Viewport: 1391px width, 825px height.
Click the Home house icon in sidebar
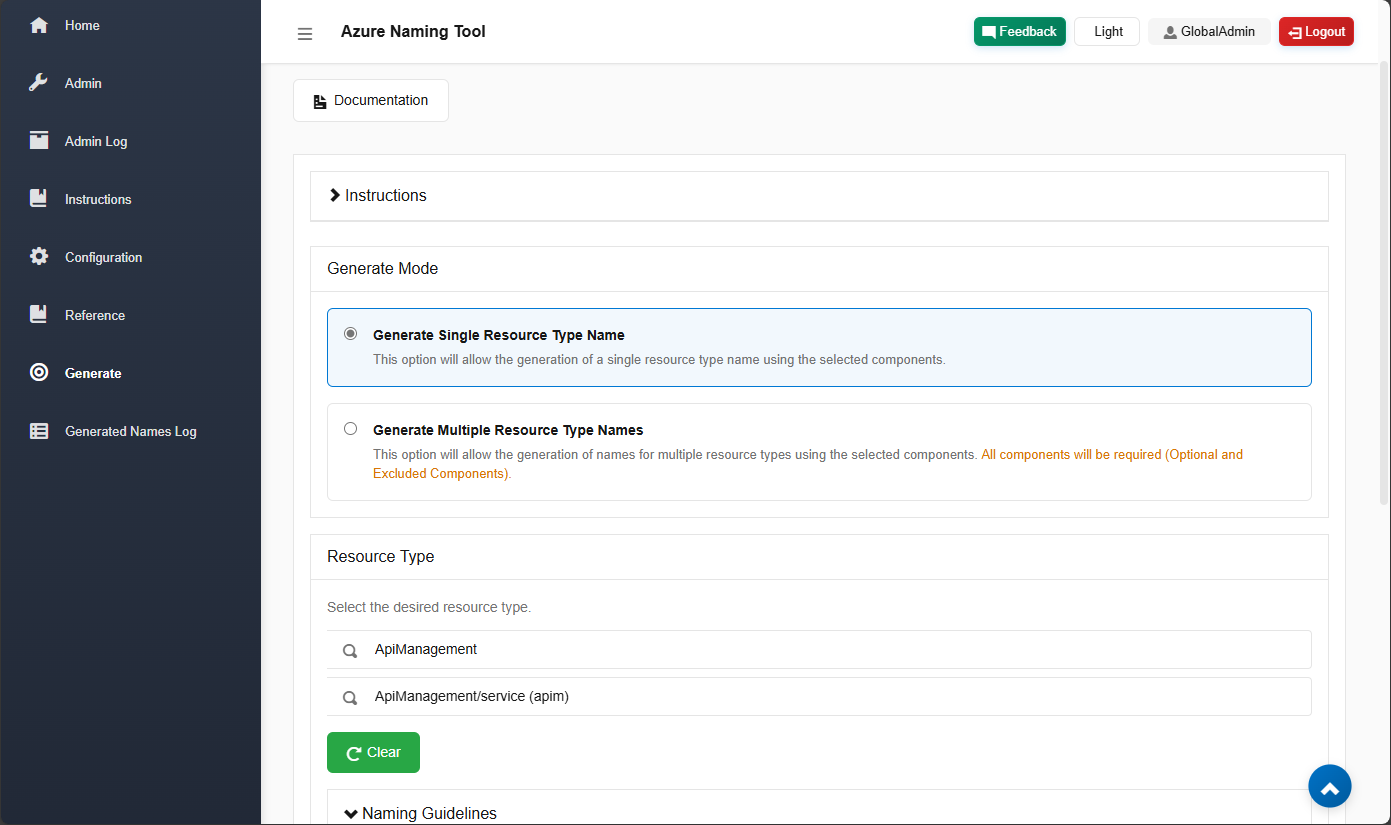point(39,25)
